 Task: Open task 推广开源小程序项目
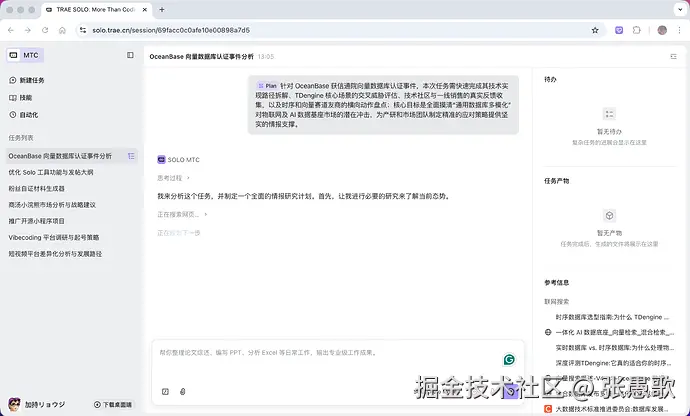click(x=37, y=221)
